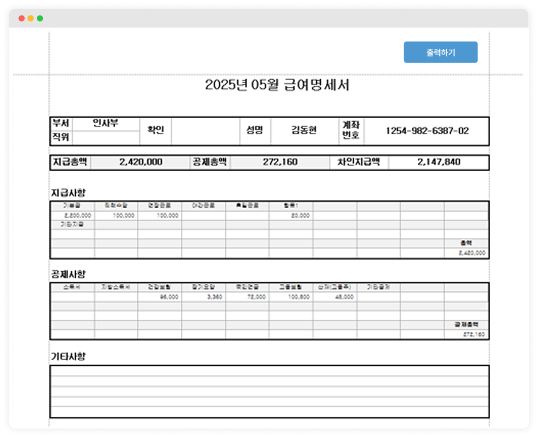Click the 기본급 column header

pos(72,205)
